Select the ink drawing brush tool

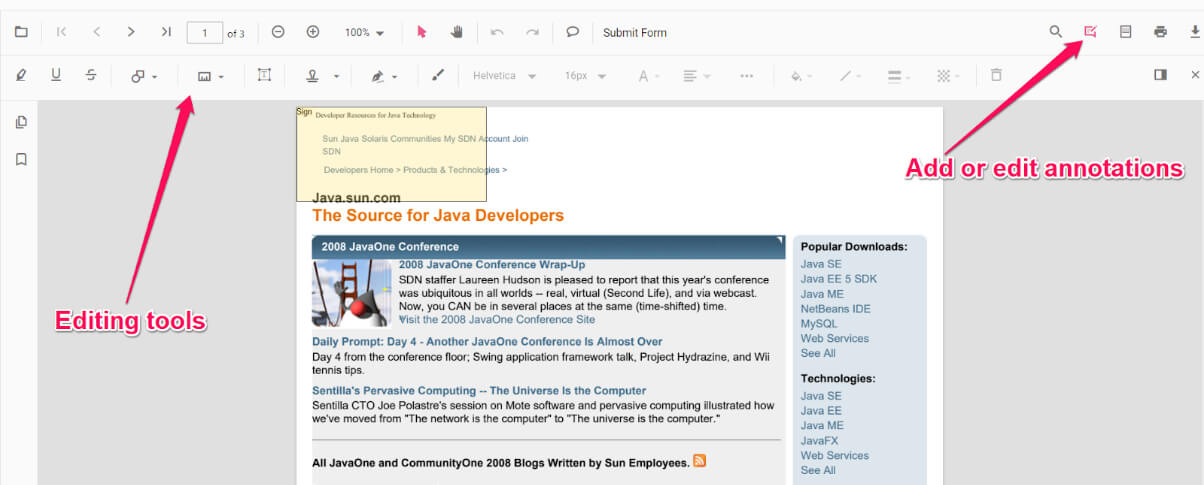(x=437, y=75)
